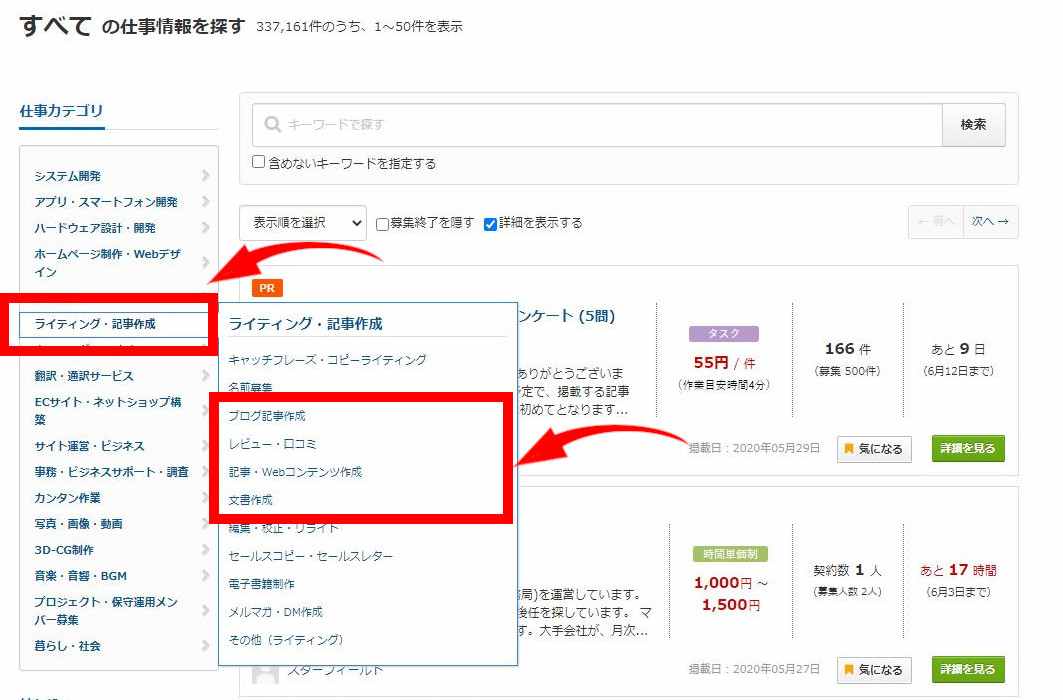Open the 表示順を選択 dropdown
Viewport: 1063px width, 700px height.
305,221
